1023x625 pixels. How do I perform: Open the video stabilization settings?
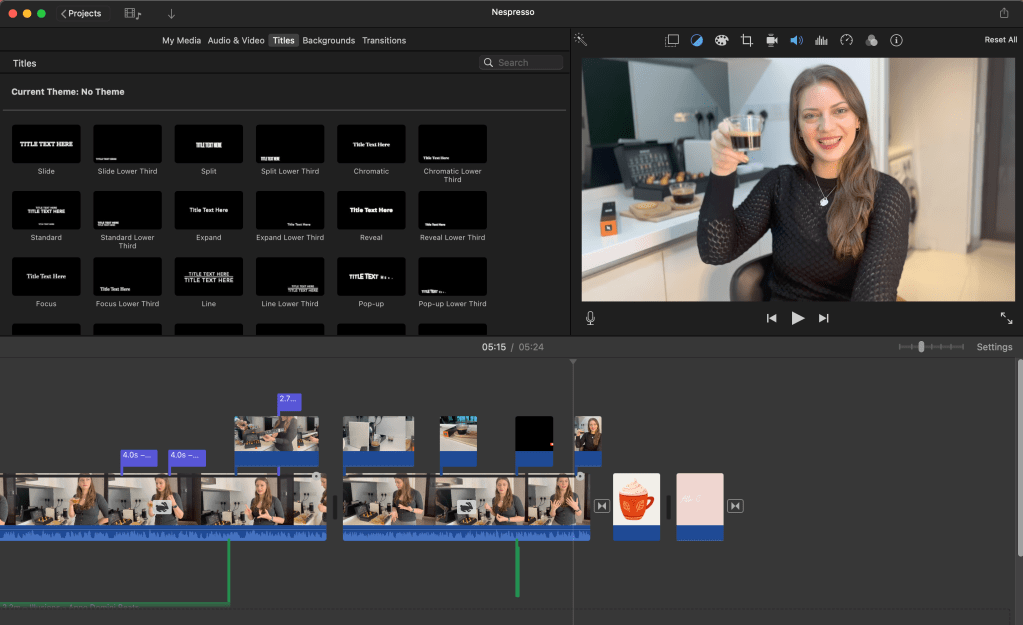click(771, 40)
